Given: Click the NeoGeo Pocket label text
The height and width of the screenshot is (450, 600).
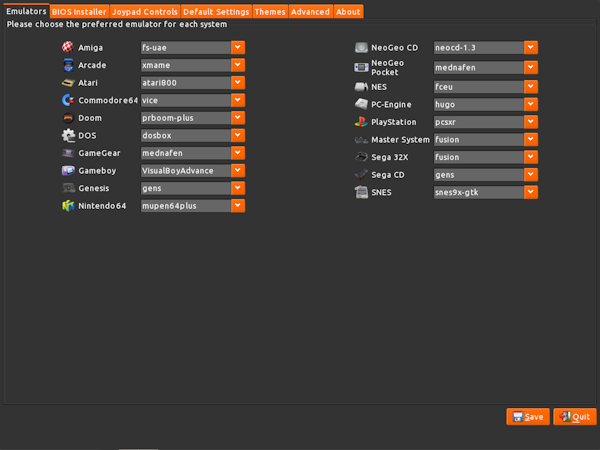Looking at the screenshot, I should 387,67.
